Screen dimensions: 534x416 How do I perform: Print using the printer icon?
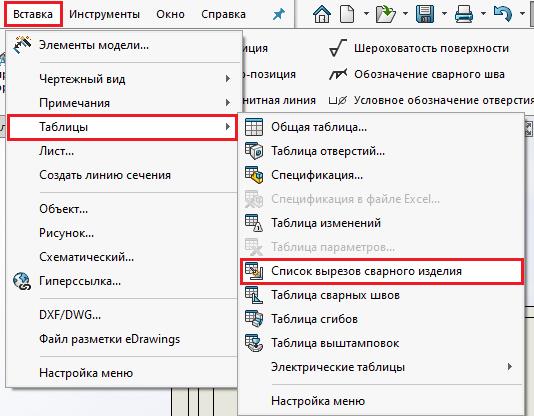click(x=464, y=14)
